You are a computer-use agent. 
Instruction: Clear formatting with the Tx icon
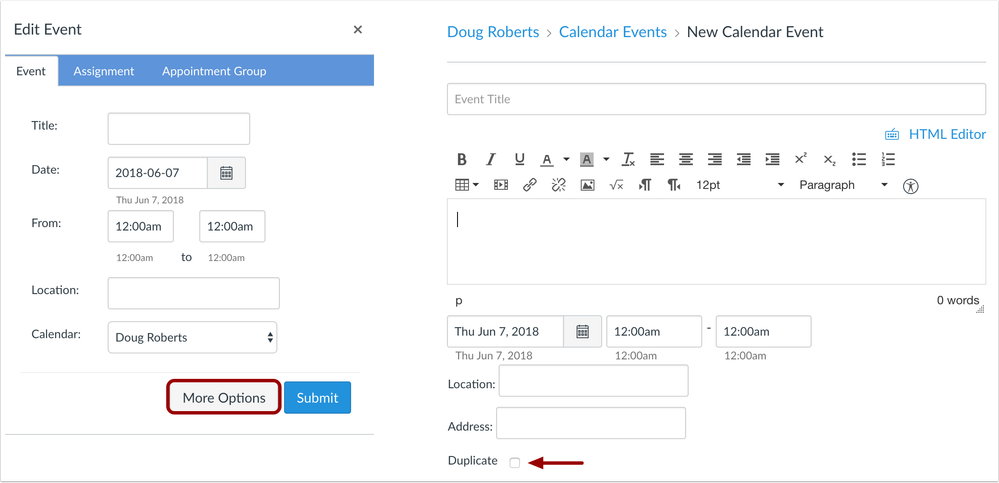pos(629,159)
